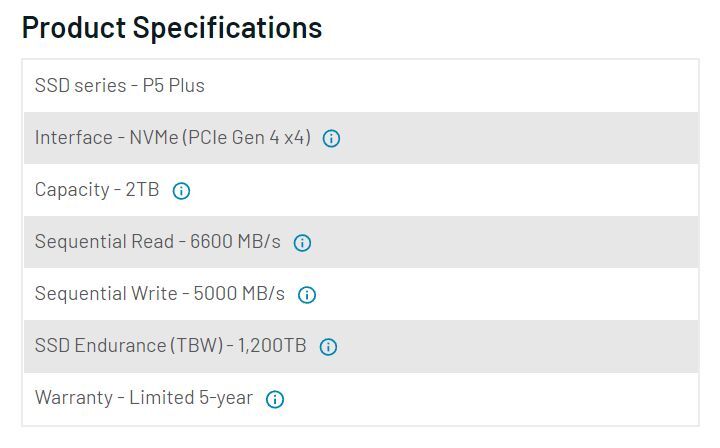The image size is (720, 448).
Task: Show info for Sequential Write speed
Action: tap(307, 295)
